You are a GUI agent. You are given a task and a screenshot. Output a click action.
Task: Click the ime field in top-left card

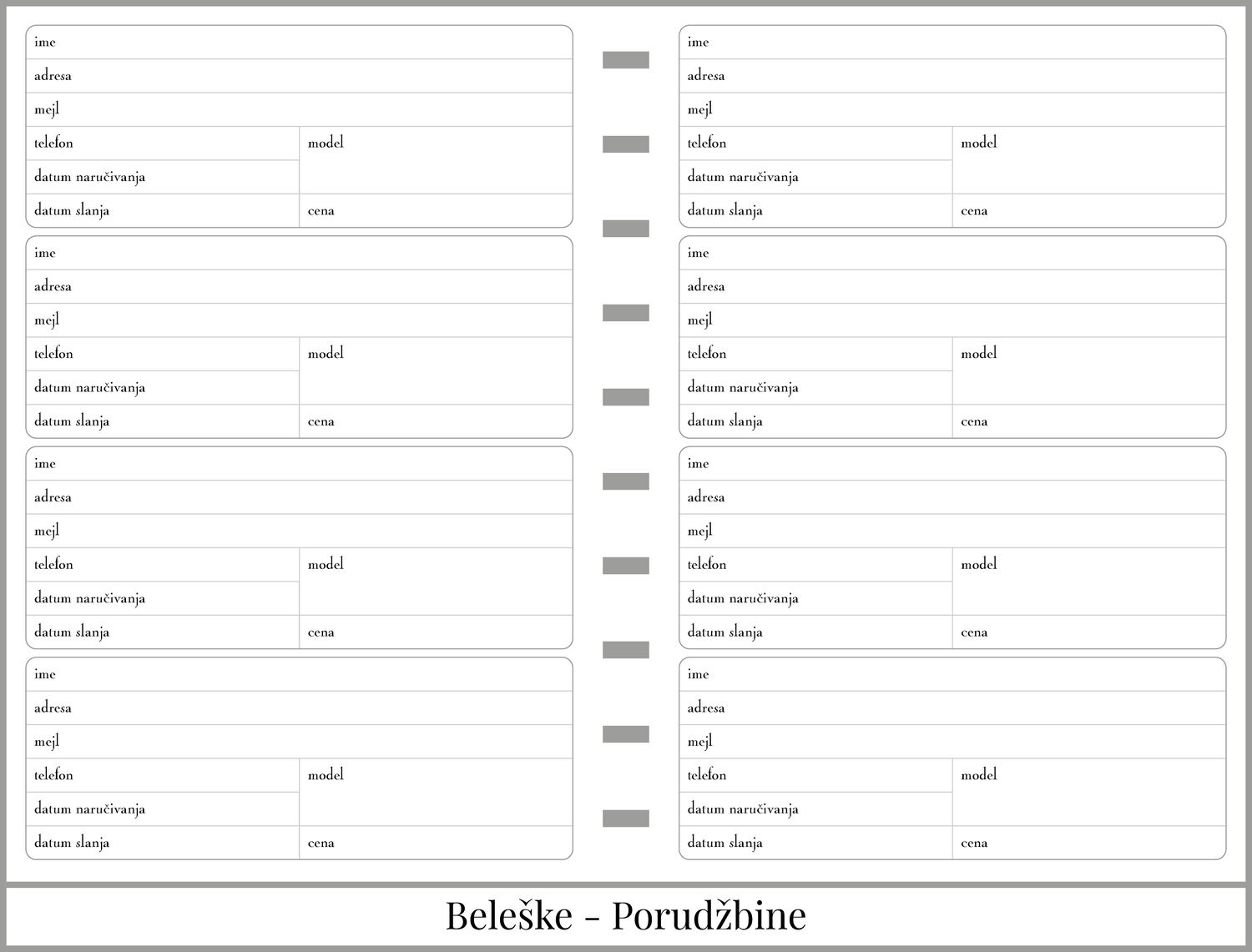299,43
